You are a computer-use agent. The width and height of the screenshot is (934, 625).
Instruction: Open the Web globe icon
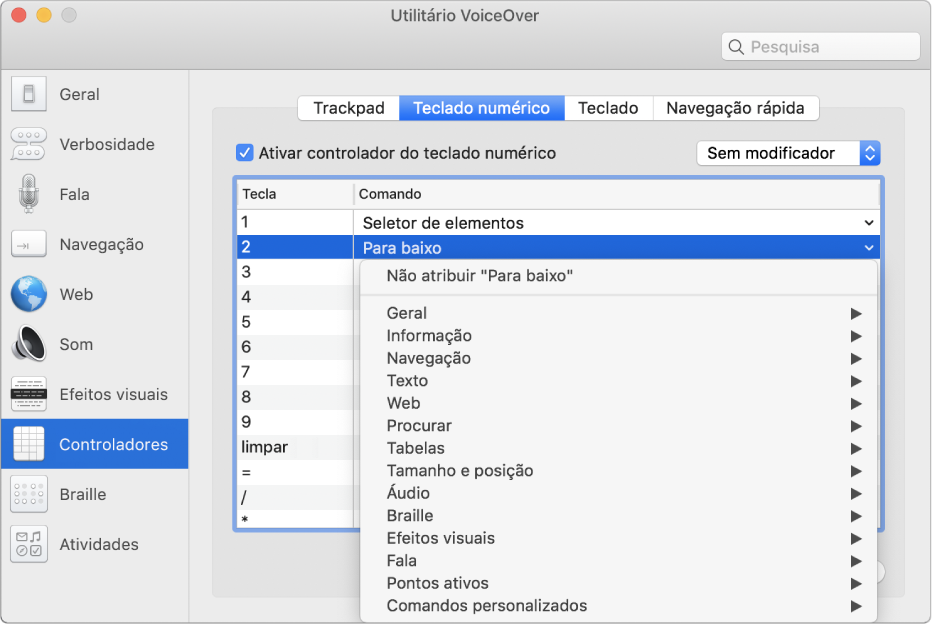click(x=29, y=294)
